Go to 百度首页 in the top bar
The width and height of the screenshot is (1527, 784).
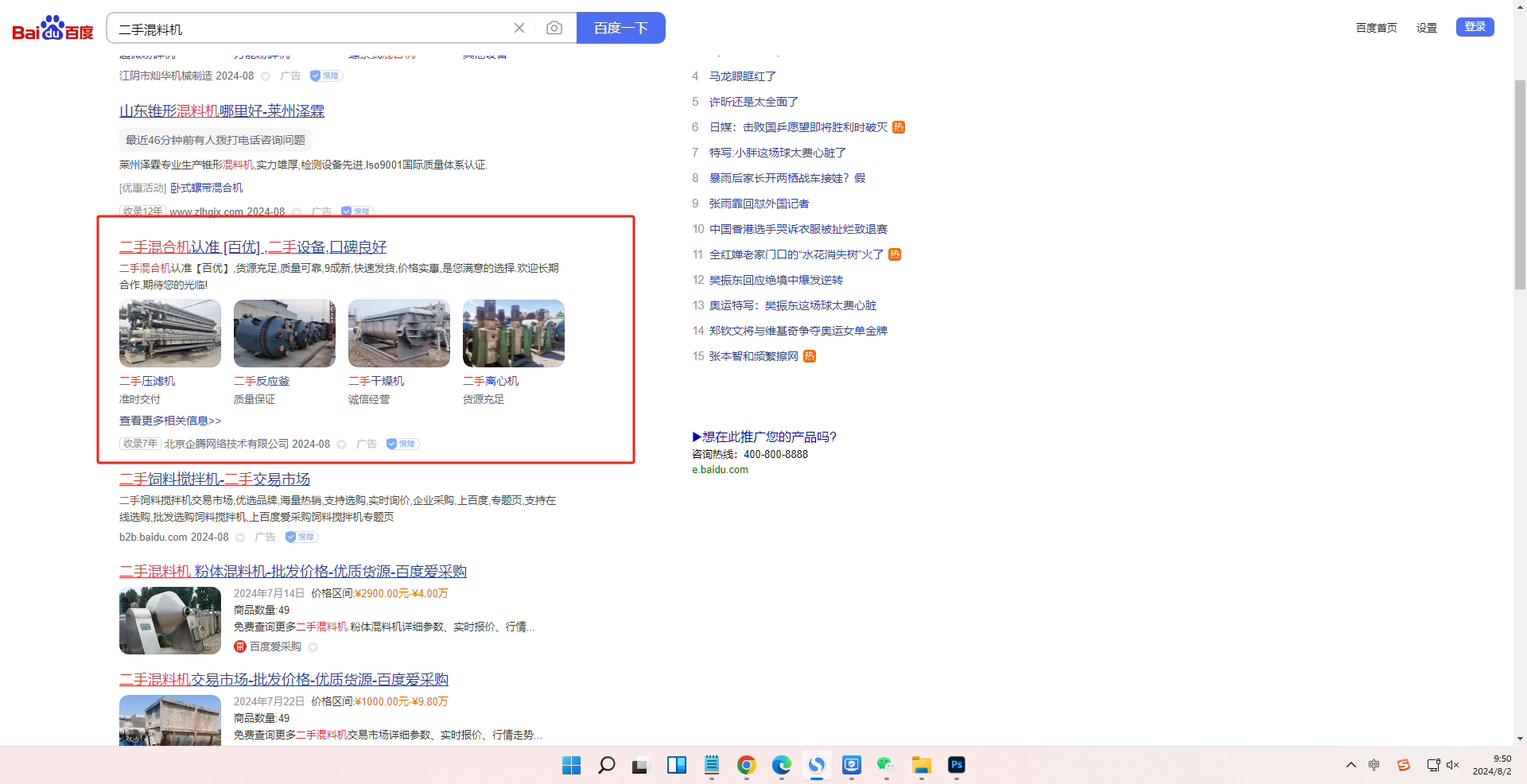point(1376,28)
